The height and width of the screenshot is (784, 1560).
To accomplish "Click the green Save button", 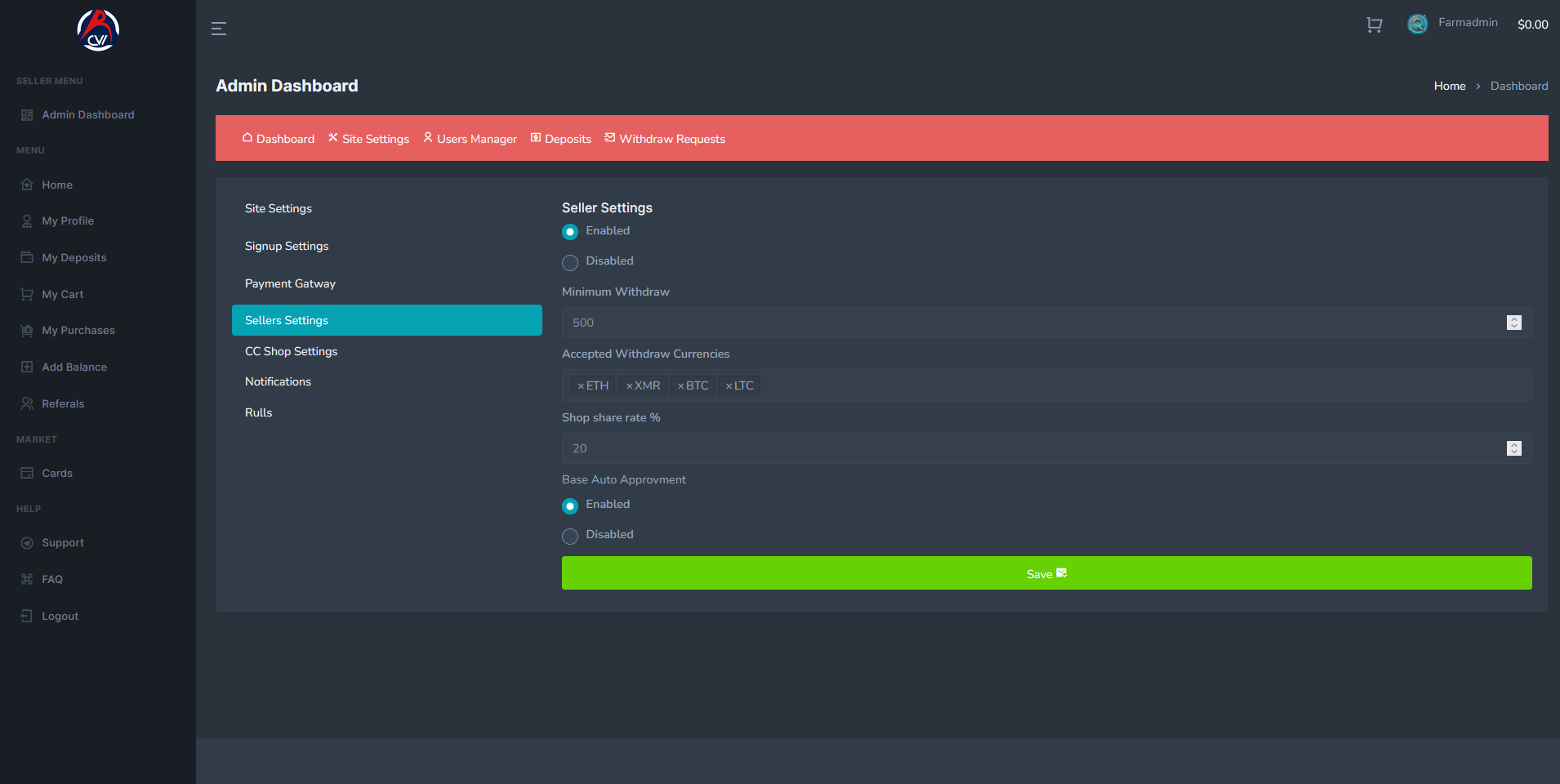I will [1046, 573].
